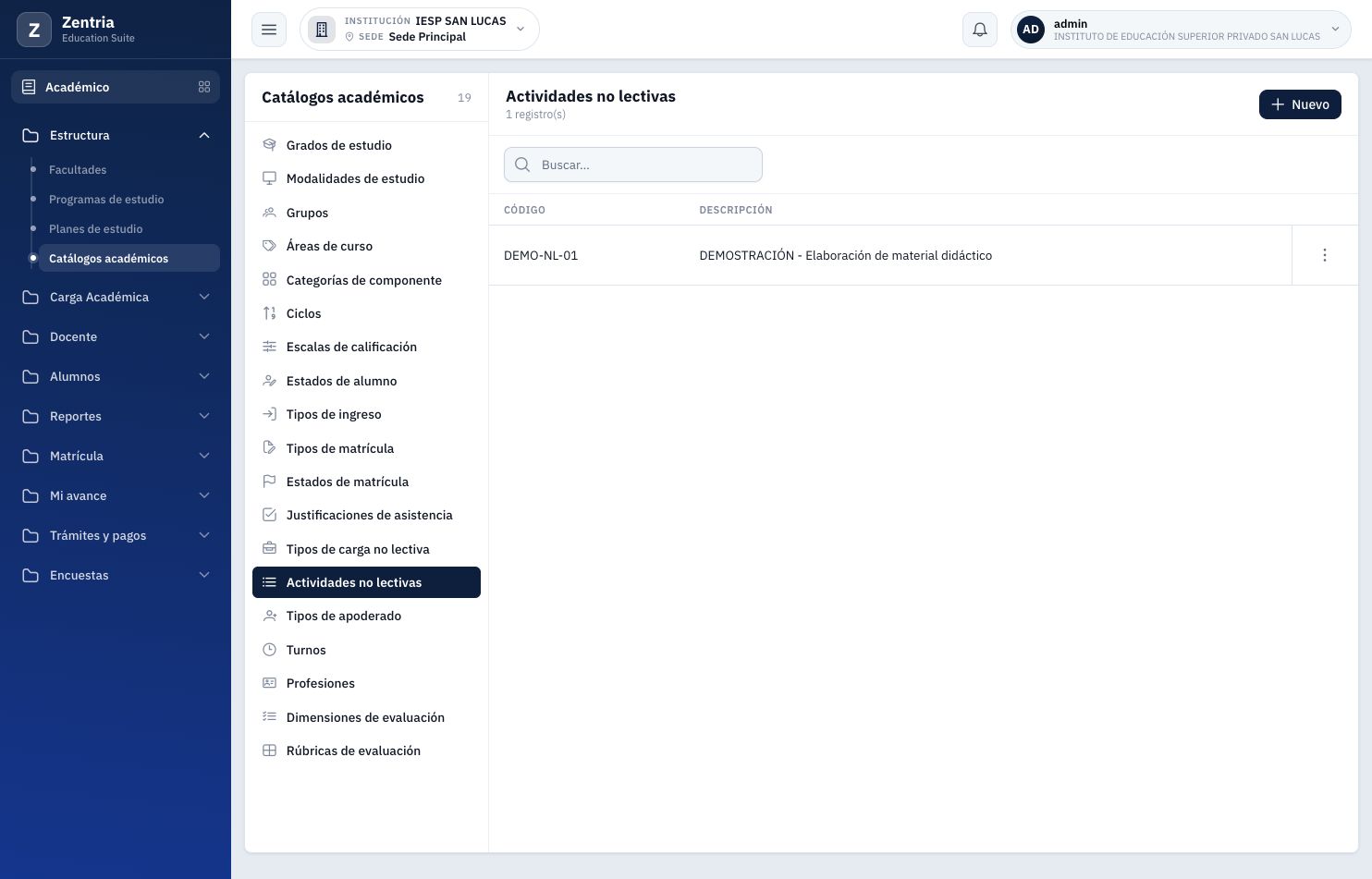Viewport: 1372px width, 879px height.
Task: Open row actions for DEMO-NL-01
Action: pyautogui.click(x=1325, y=255)
